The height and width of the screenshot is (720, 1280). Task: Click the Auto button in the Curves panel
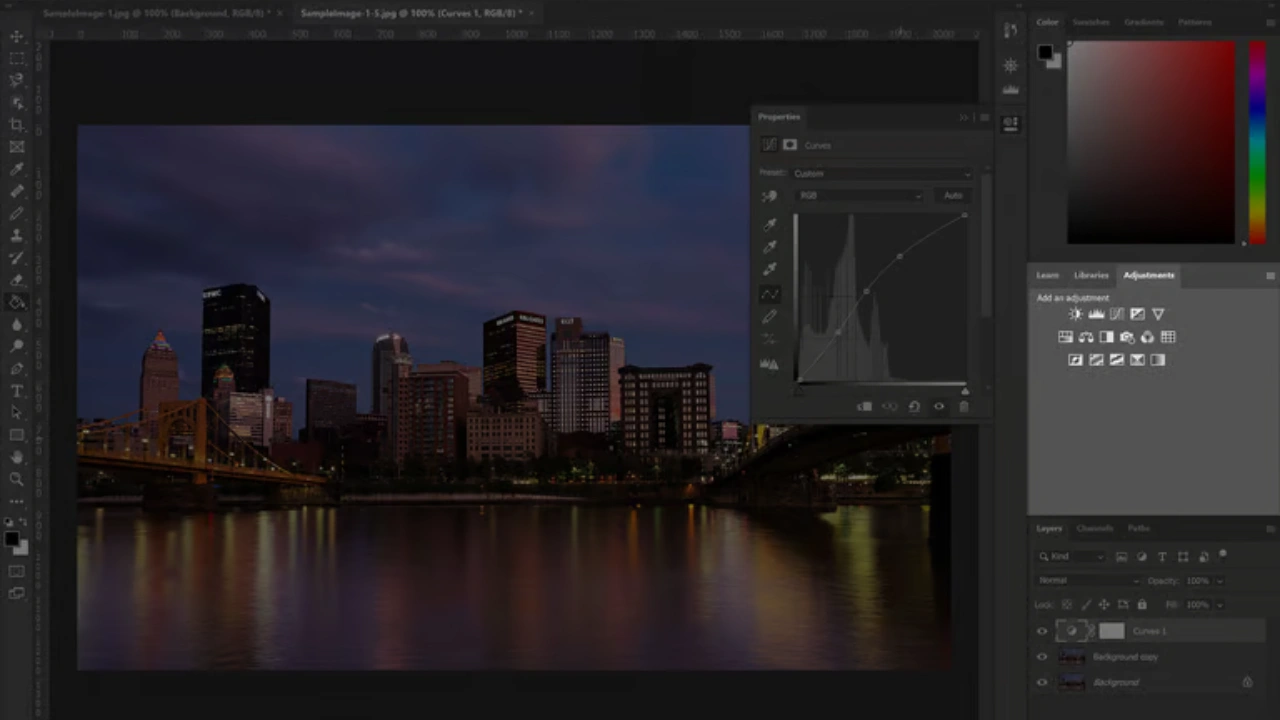coord(952,195)
